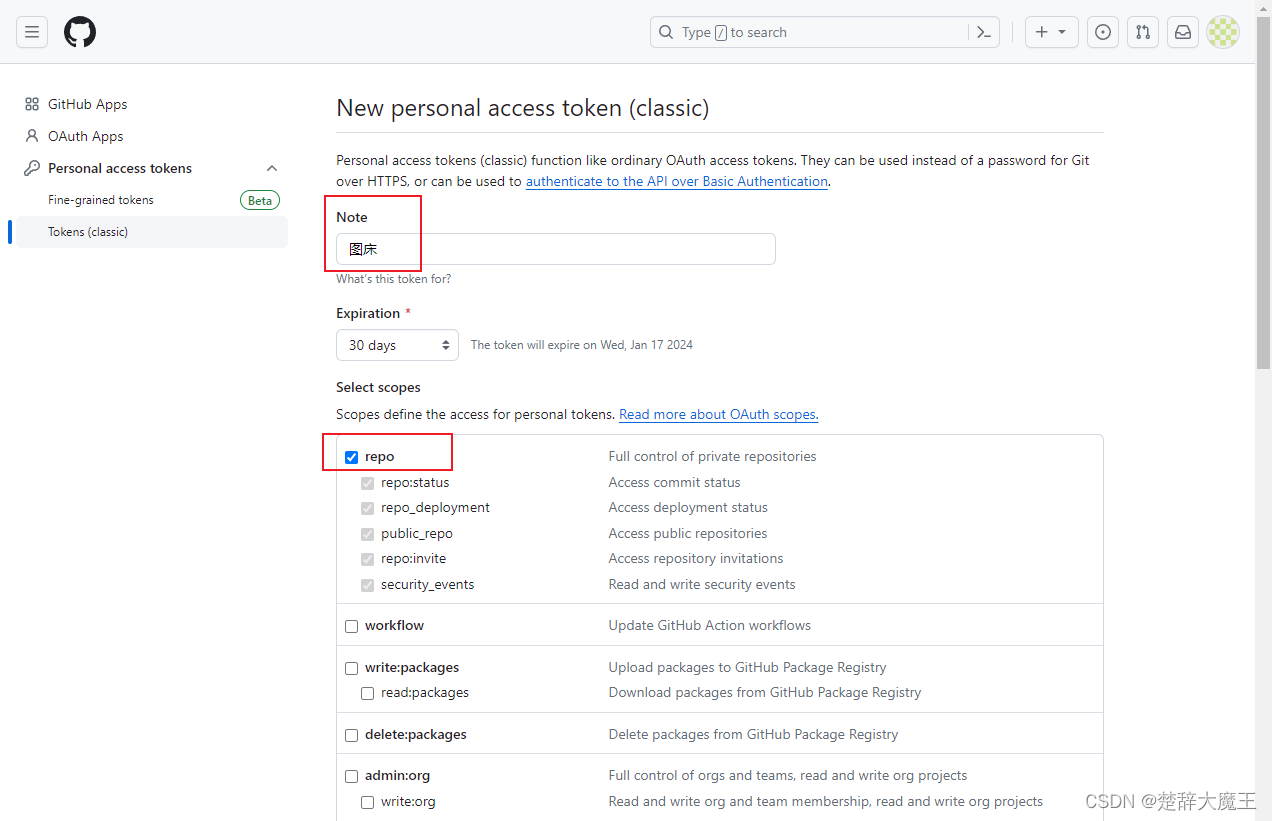This screenshot has height=821, width=1272.
Task: Open the hamburger navigation menu
Action: click(x=32, y=32)
